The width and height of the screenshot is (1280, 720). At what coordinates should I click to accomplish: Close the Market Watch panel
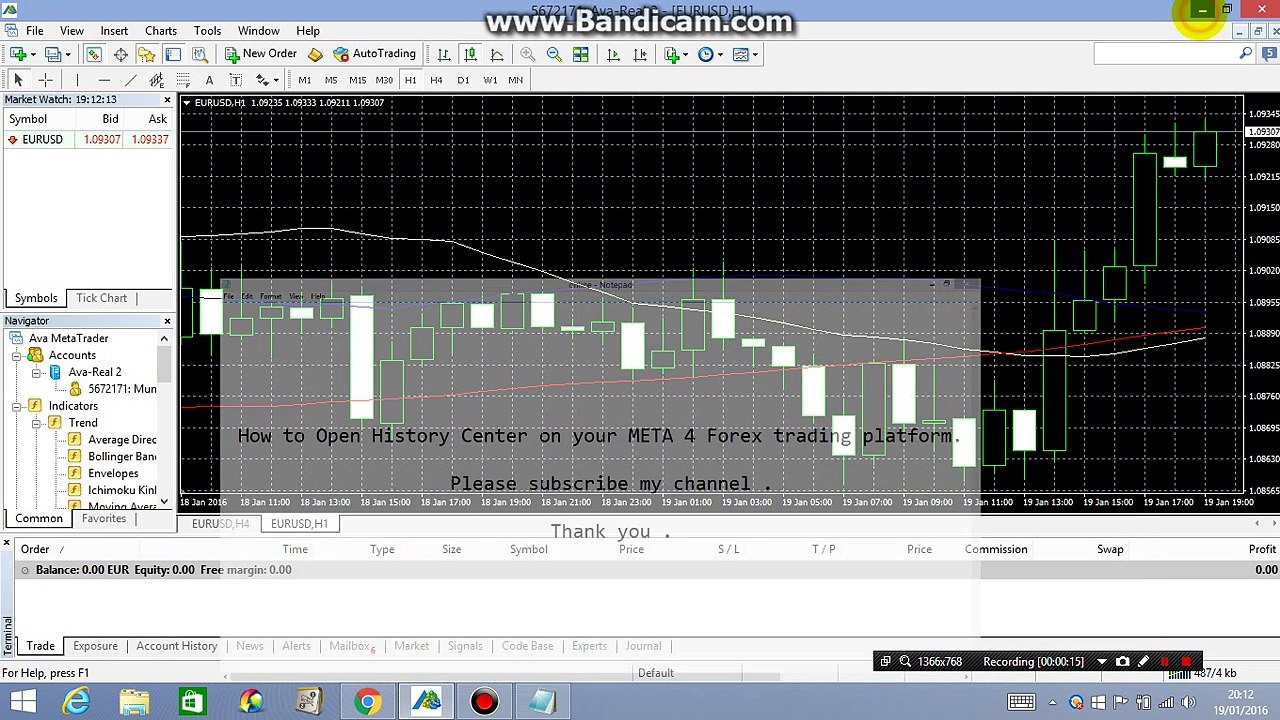(x=167, y=100)
